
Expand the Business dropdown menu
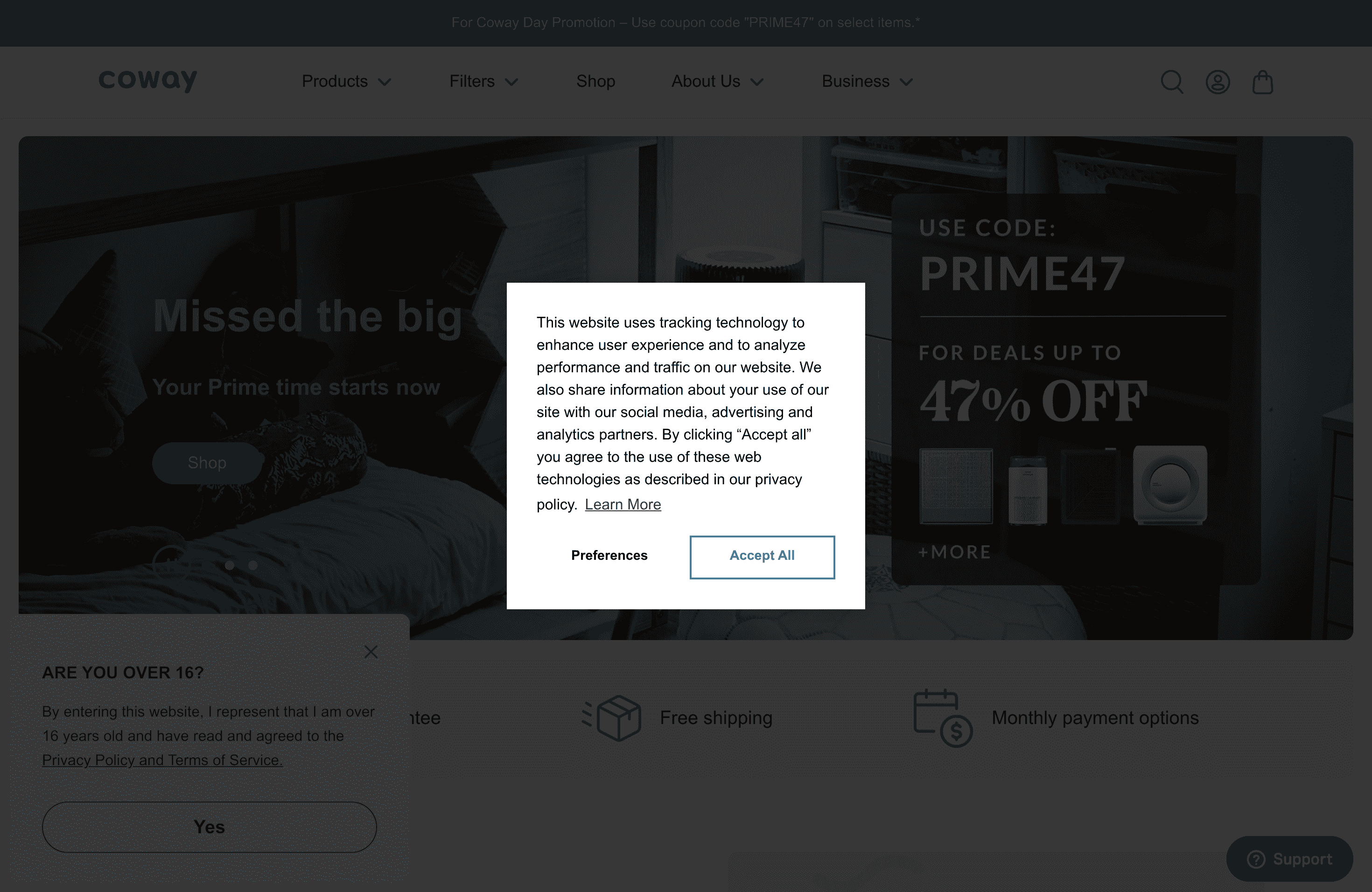867,81
